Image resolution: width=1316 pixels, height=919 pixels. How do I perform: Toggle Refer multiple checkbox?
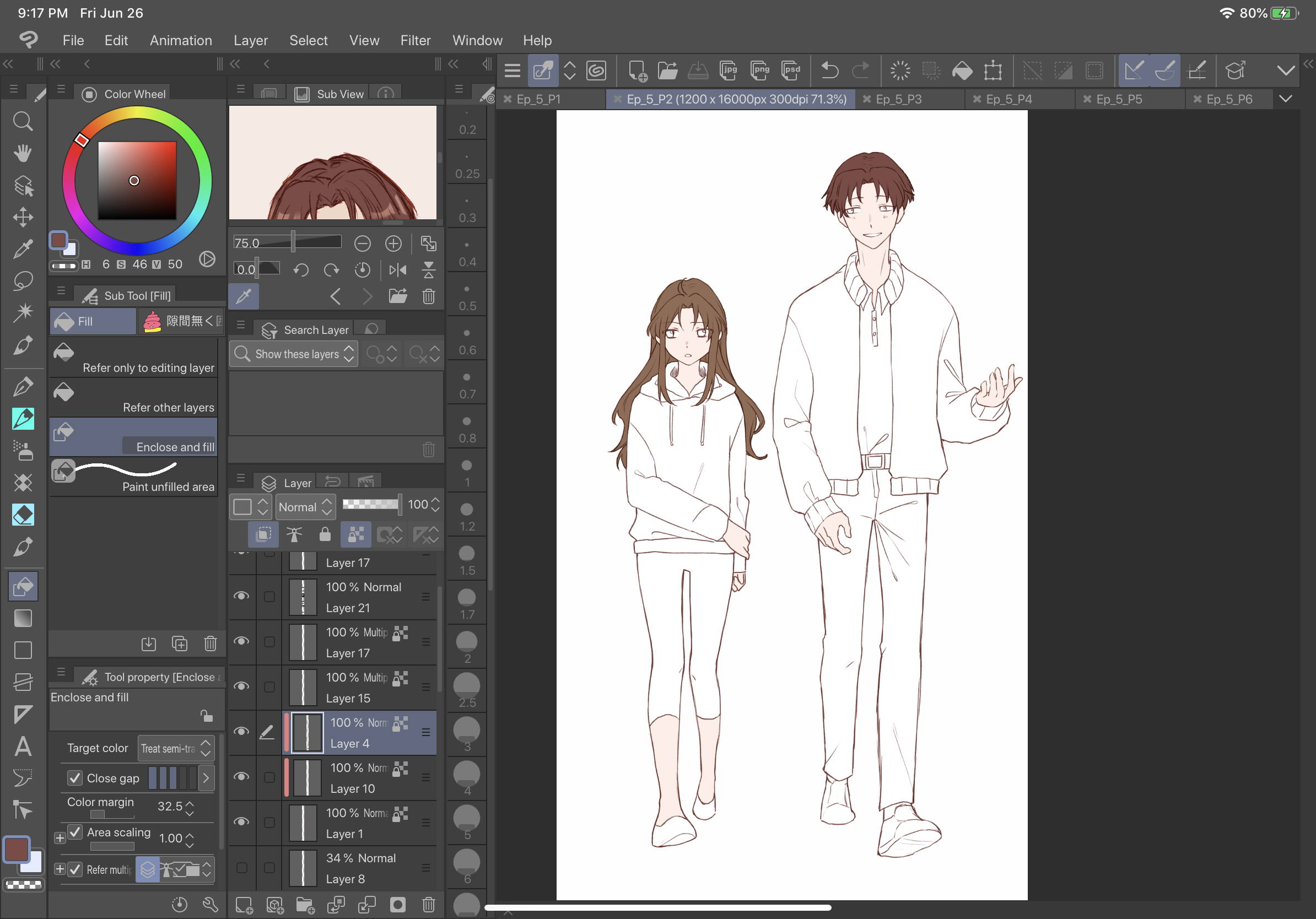pyautogui.click(x=74, y=869)
